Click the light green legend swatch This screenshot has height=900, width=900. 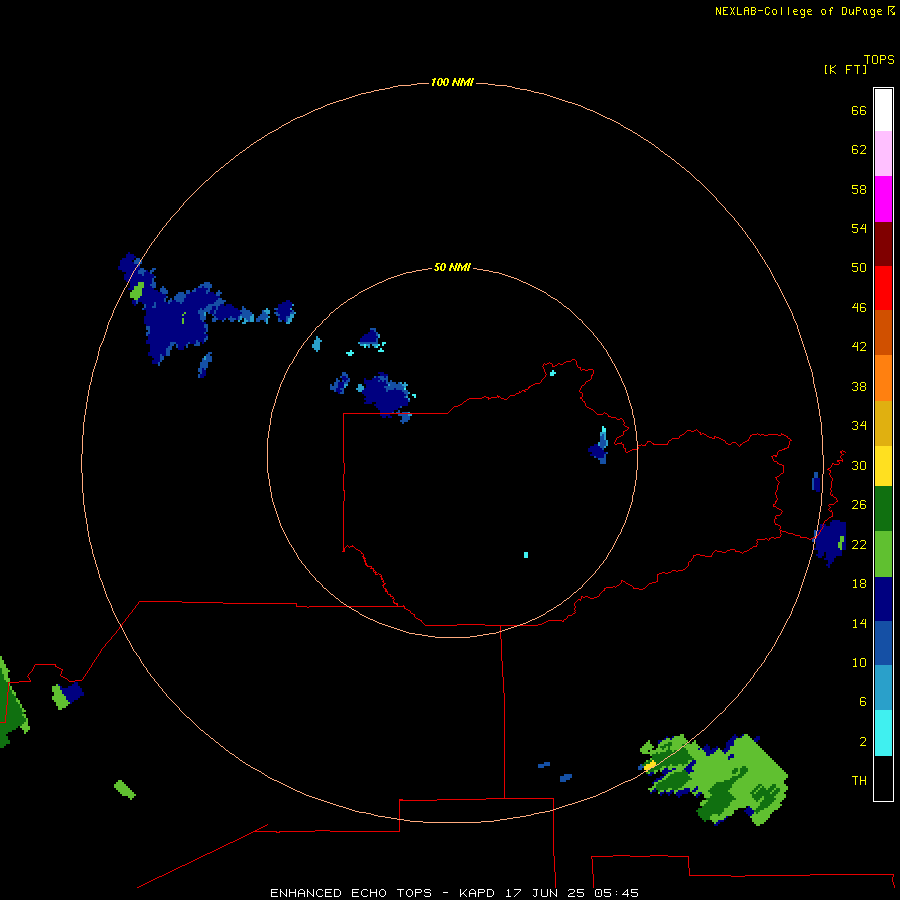click(x=883, y=554)
